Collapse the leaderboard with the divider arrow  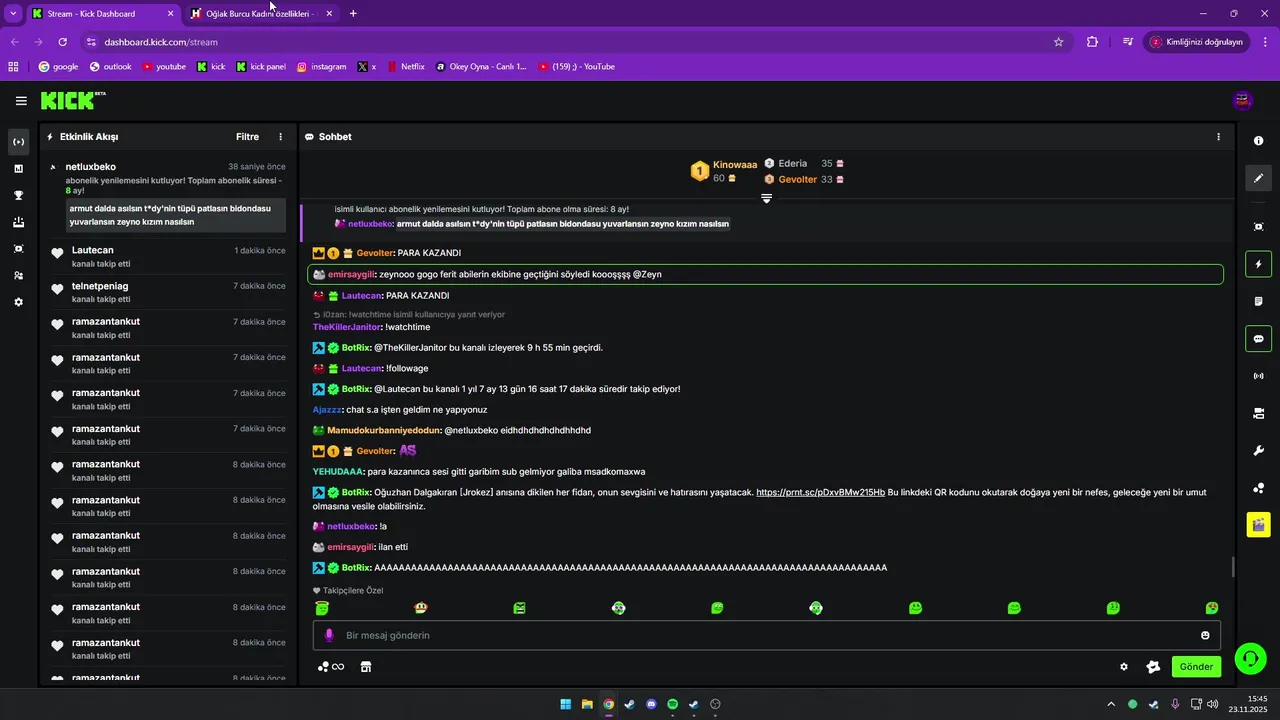766,199
